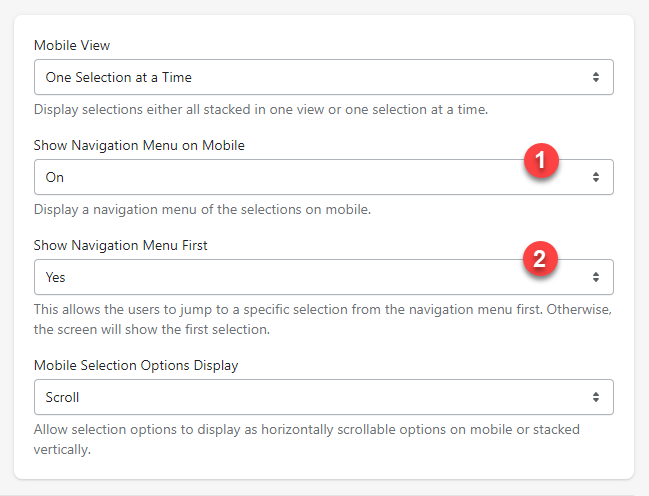Screen dimensions: 649x496
Task: Click arrow icon on the 'Scroll' select box
Action: point(596,397)
